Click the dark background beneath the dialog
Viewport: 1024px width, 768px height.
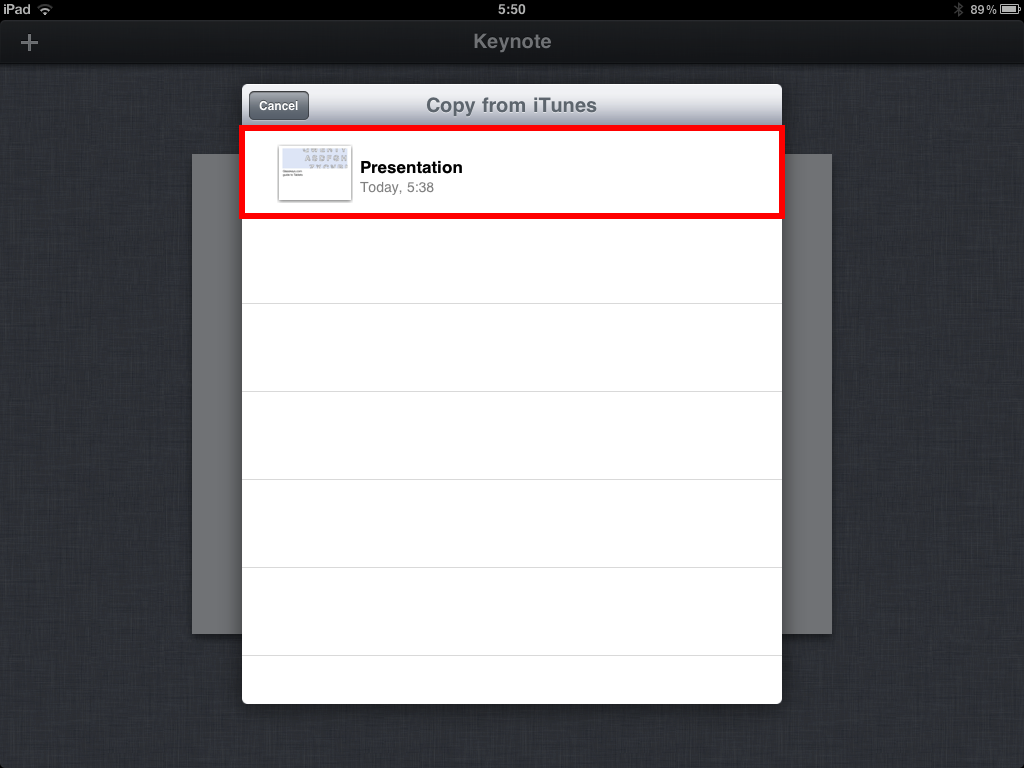click(x=512, y=736)
